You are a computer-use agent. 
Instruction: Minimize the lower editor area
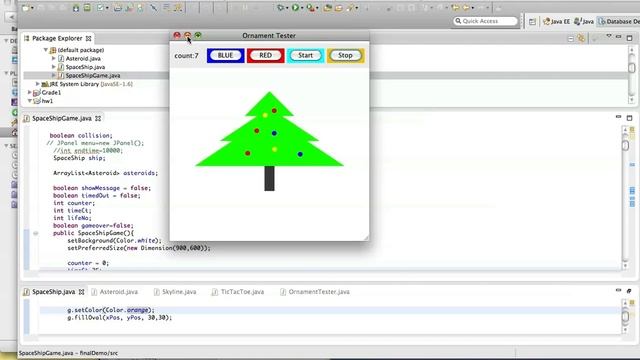tap(618, 290)
